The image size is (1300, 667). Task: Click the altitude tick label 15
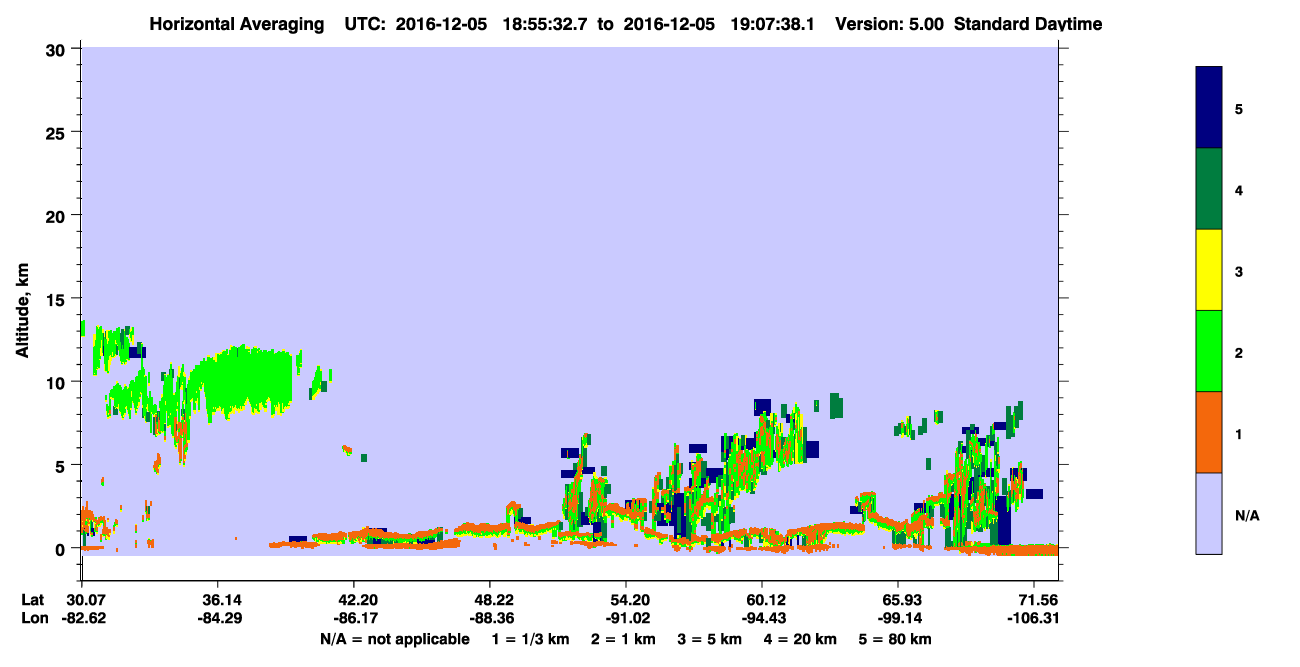click(58, 298)
